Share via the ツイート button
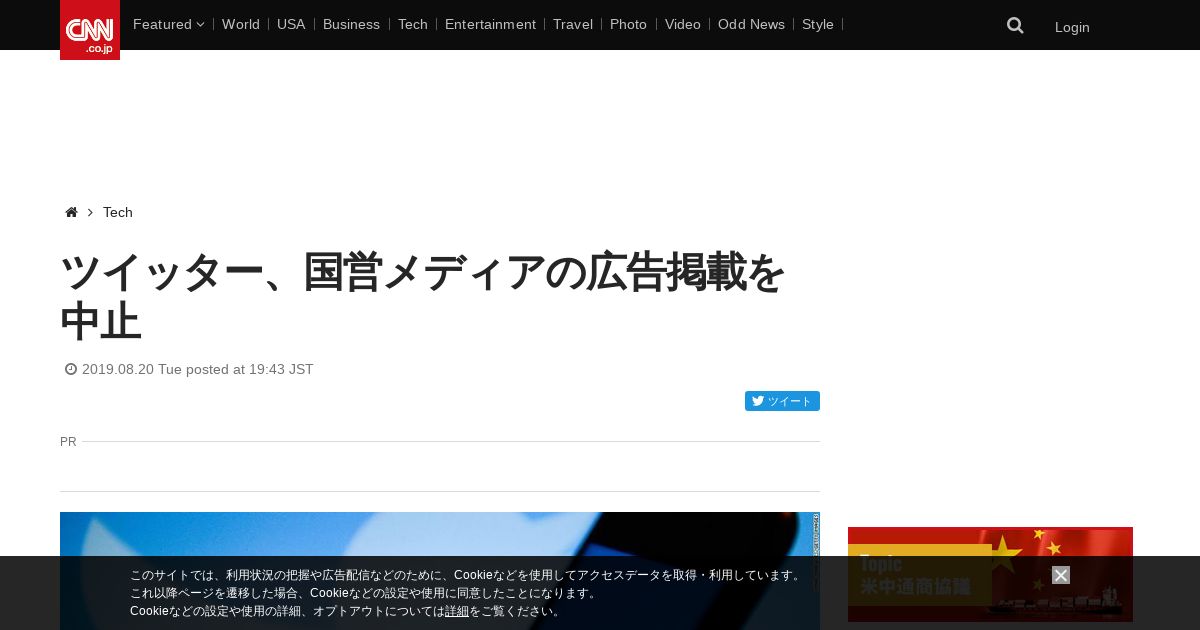This screenshot has width=1200, height=630. point(782,401)
